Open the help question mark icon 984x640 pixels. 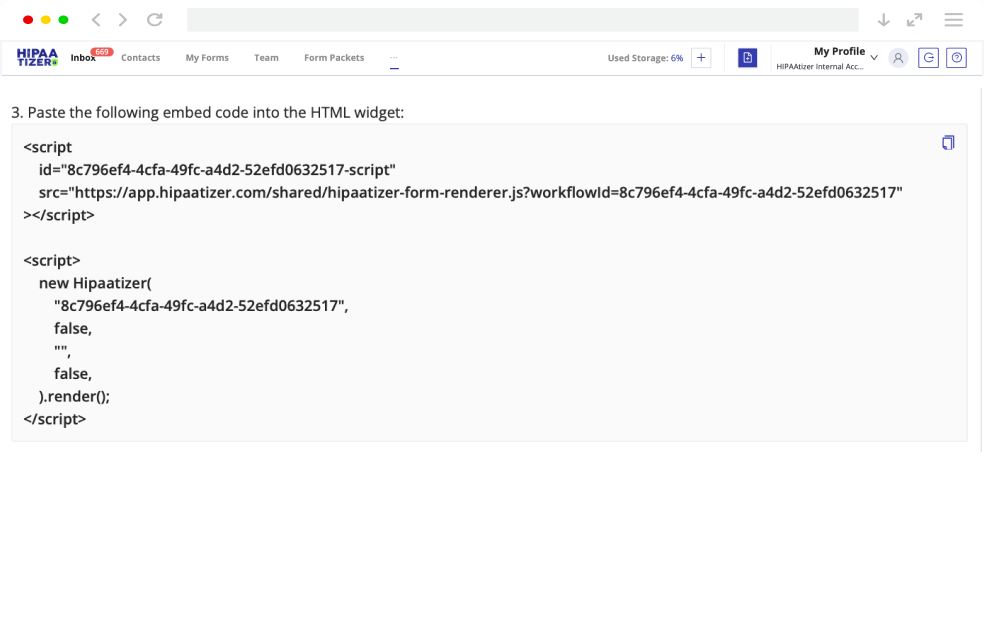[x=956, y=58]
